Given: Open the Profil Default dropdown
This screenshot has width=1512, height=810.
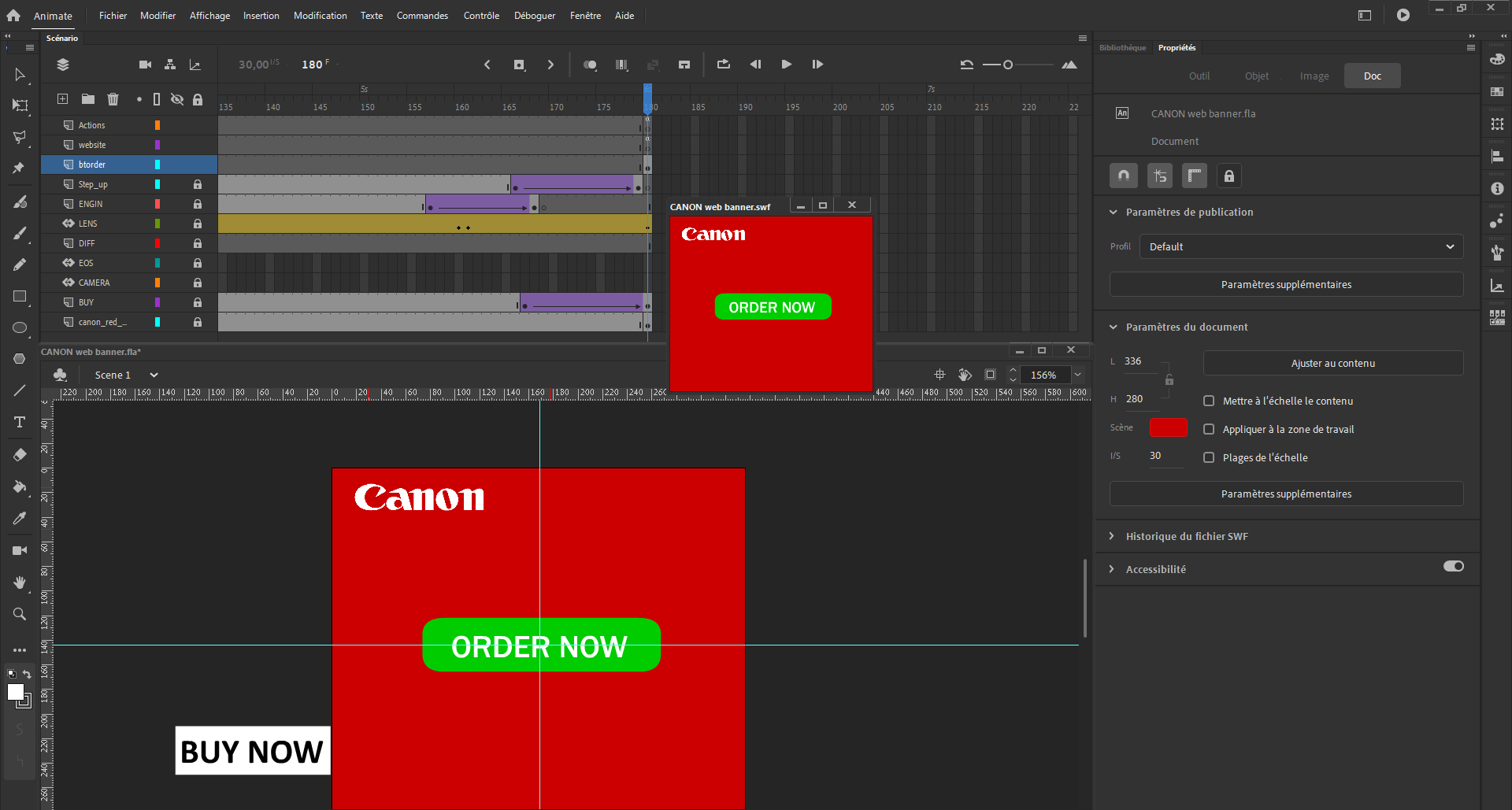Looking at the screenshot, I should click(x=1302, y=246).
